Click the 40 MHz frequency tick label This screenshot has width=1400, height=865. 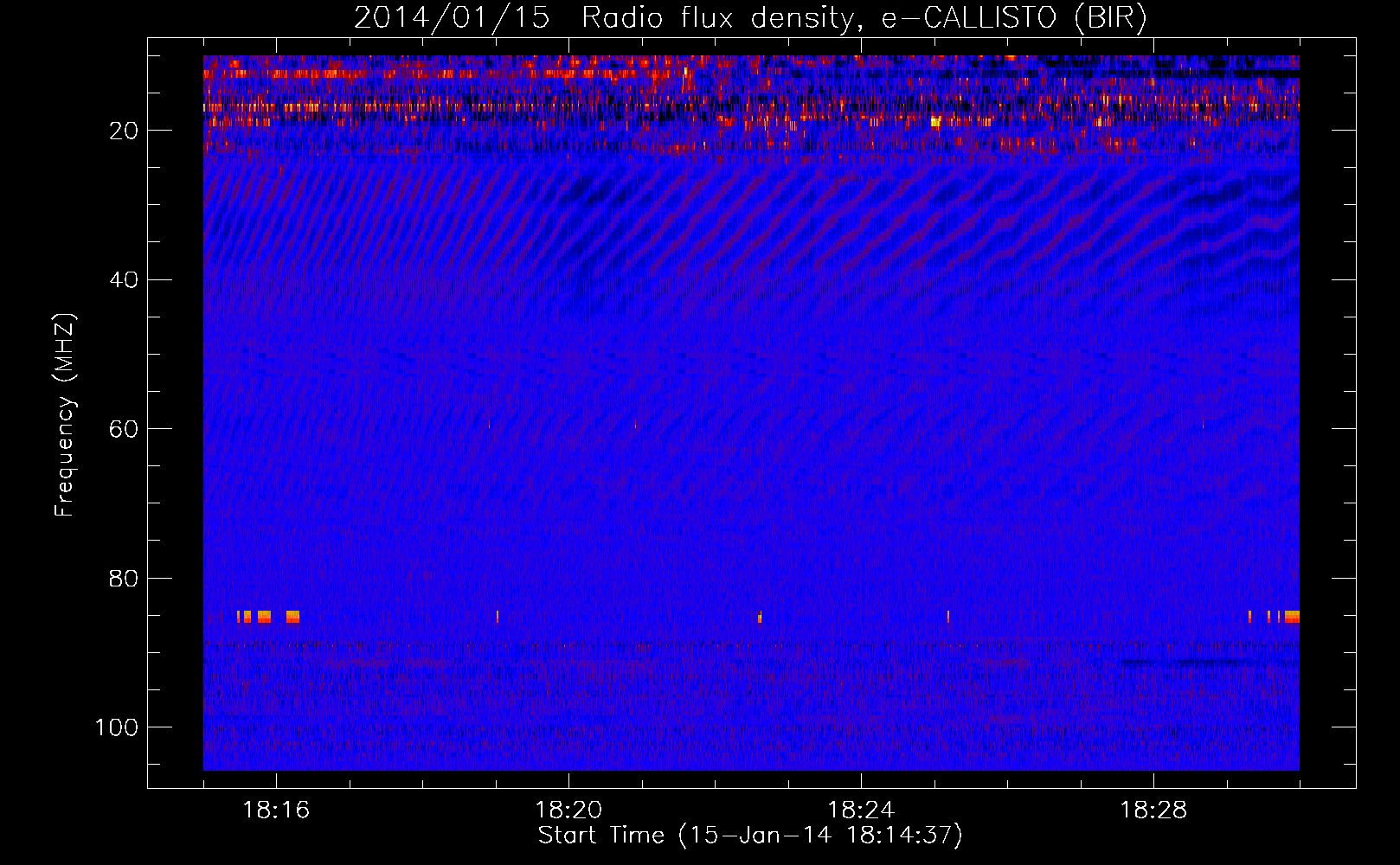tap(125, 280)
